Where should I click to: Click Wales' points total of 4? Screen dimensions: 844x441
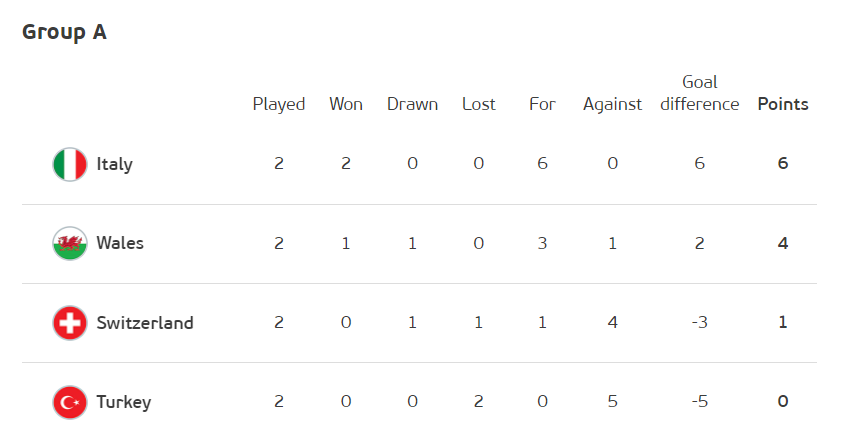[783, 243]
